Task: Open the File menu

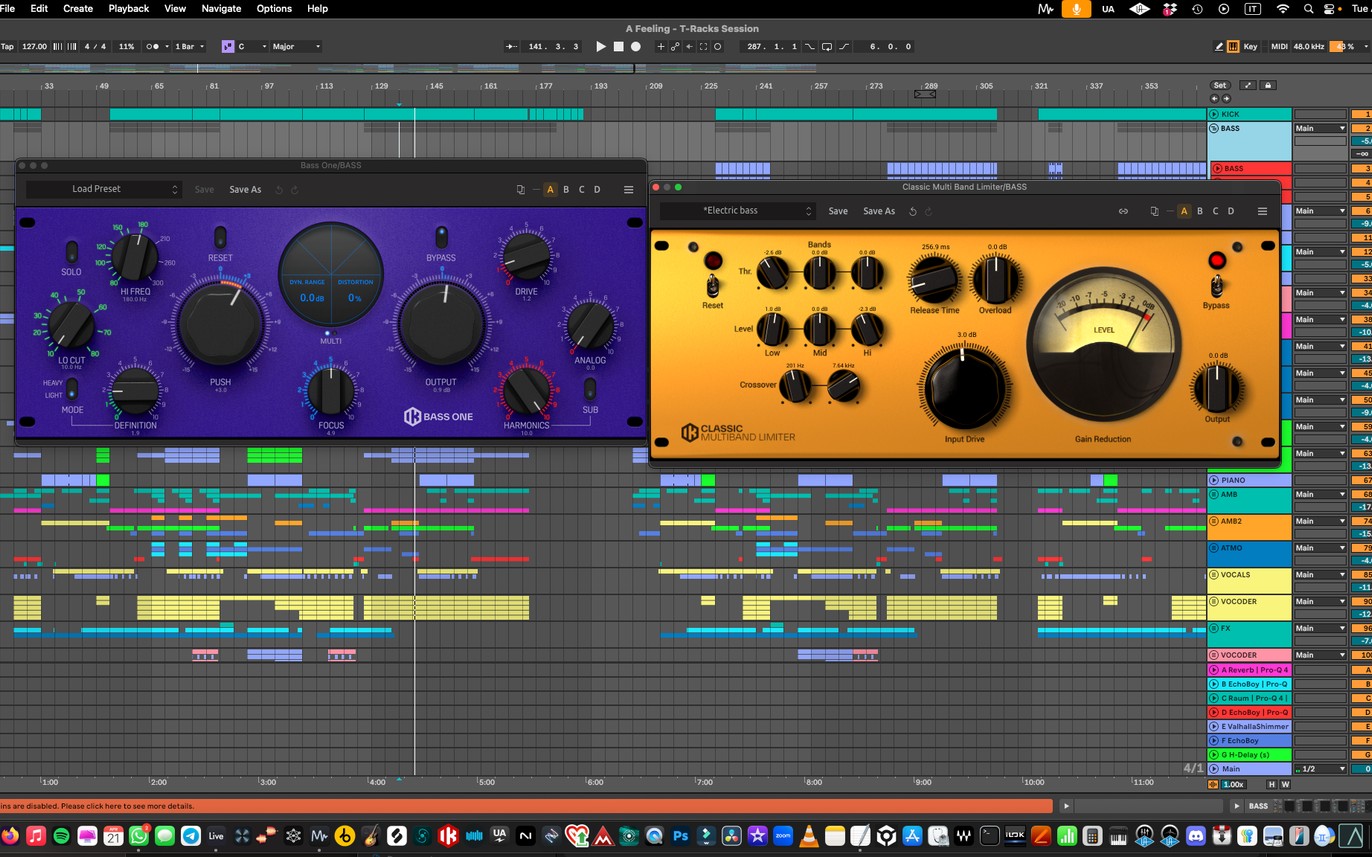Action: (x=7, y=8)
